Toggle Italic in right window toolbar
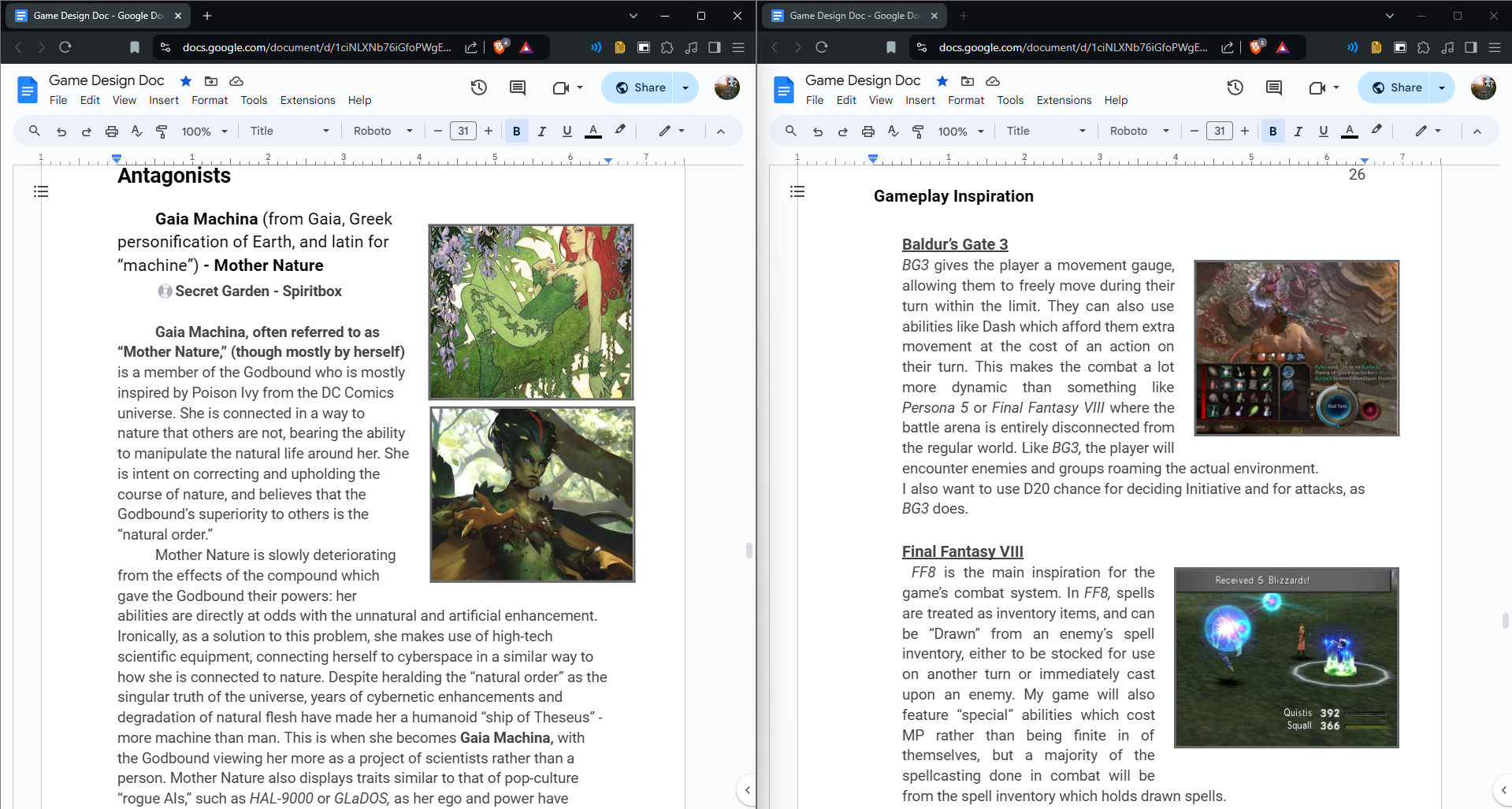This screenshot has height=809, width=1512. point(1298,132)
